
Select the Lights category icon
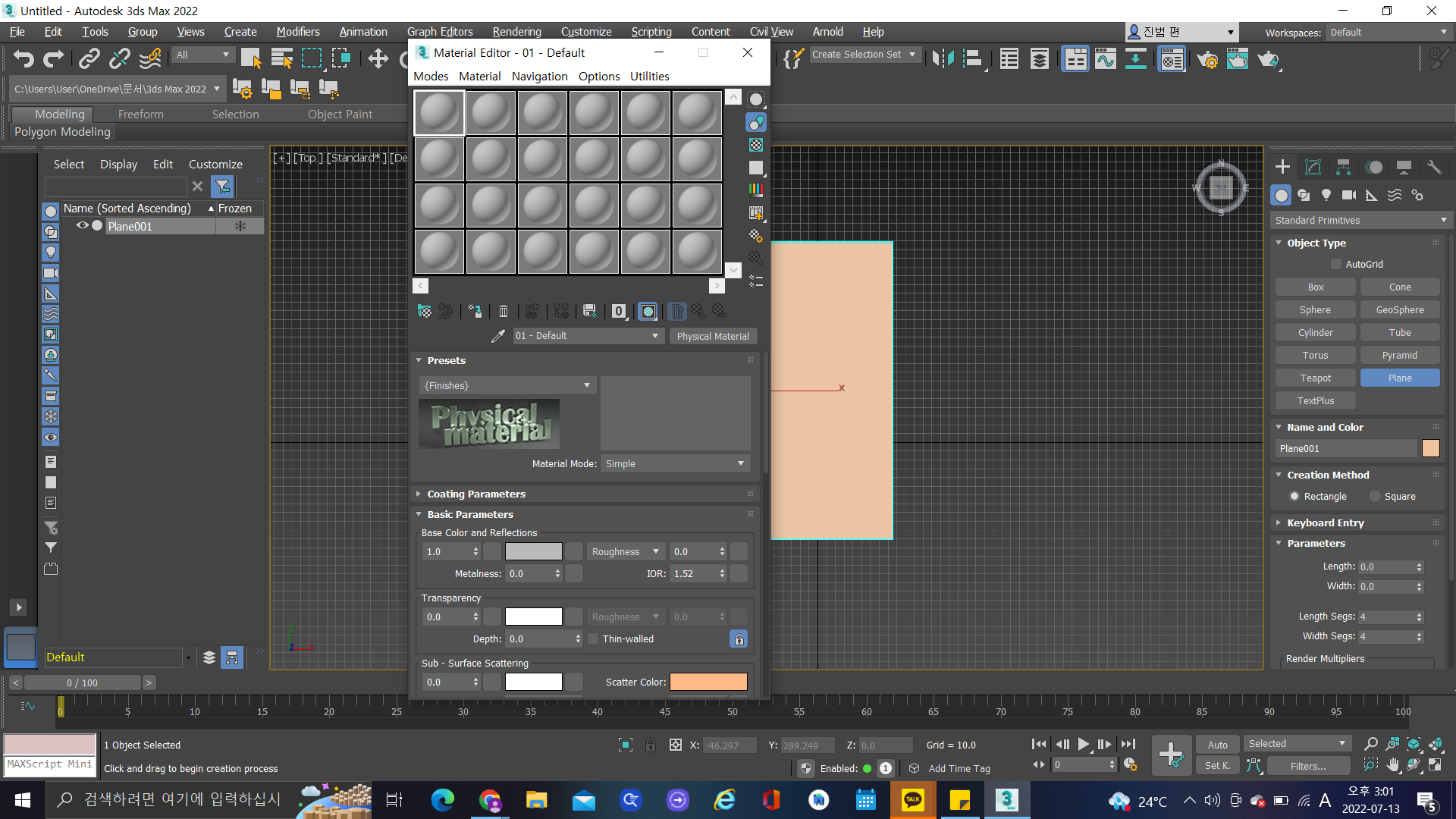(1326, 195)
